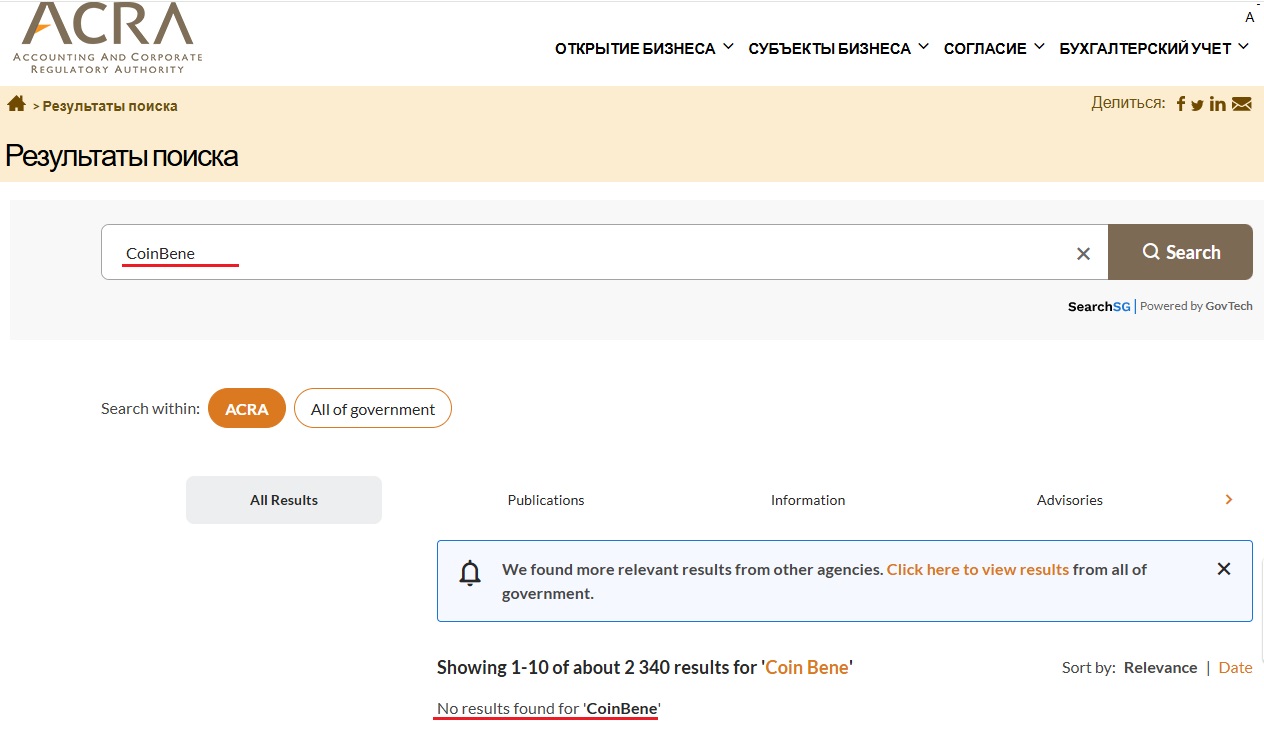Select All of government scope

[373, 408]
